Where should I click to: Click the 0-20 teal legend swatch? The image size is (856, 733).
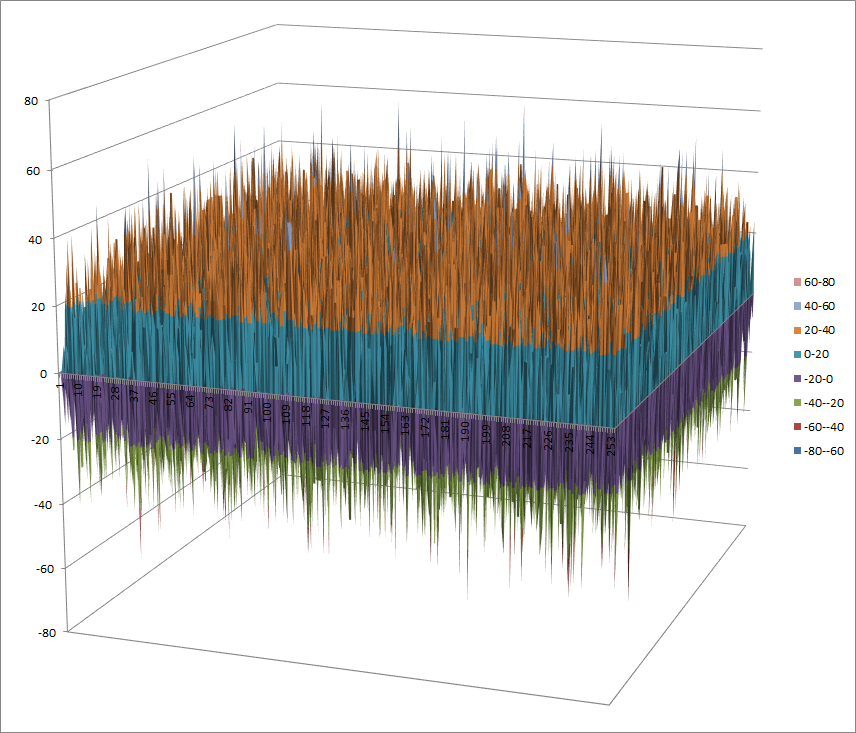click(797, 354)
